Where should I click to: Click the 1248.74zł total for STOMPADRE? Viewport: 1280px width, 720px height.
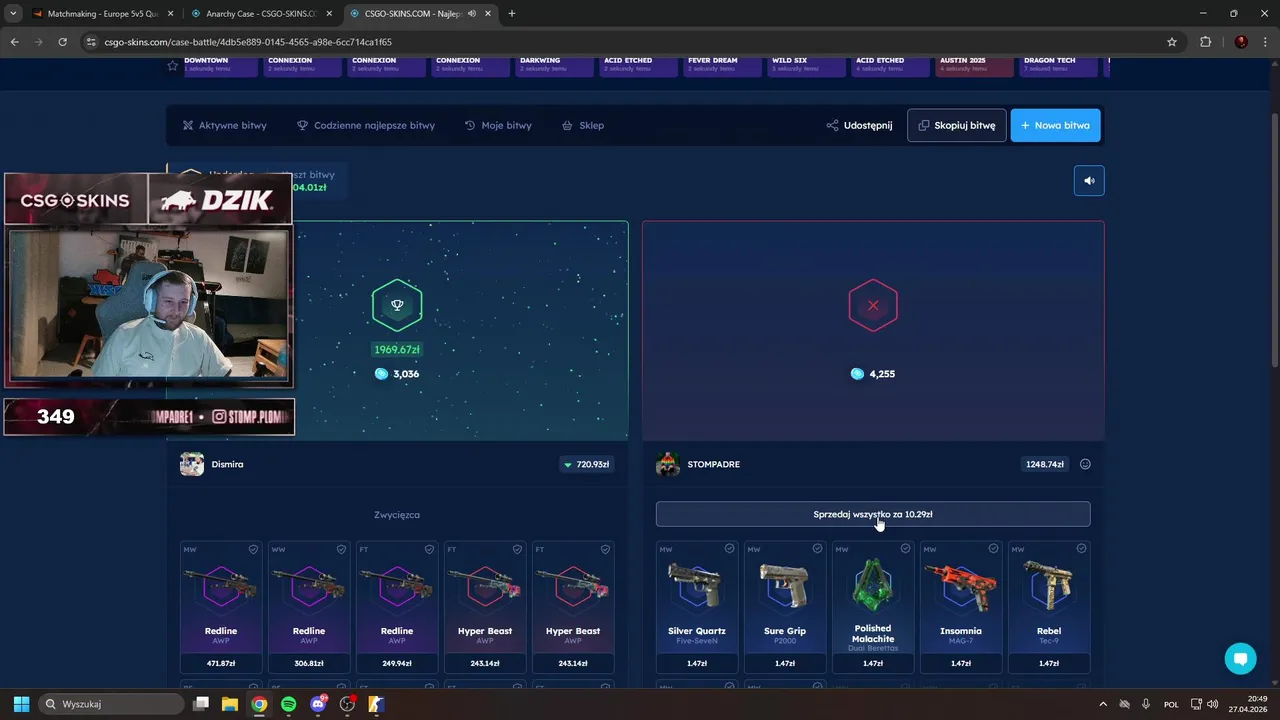pyautogui.click(x=1044, y=464)
